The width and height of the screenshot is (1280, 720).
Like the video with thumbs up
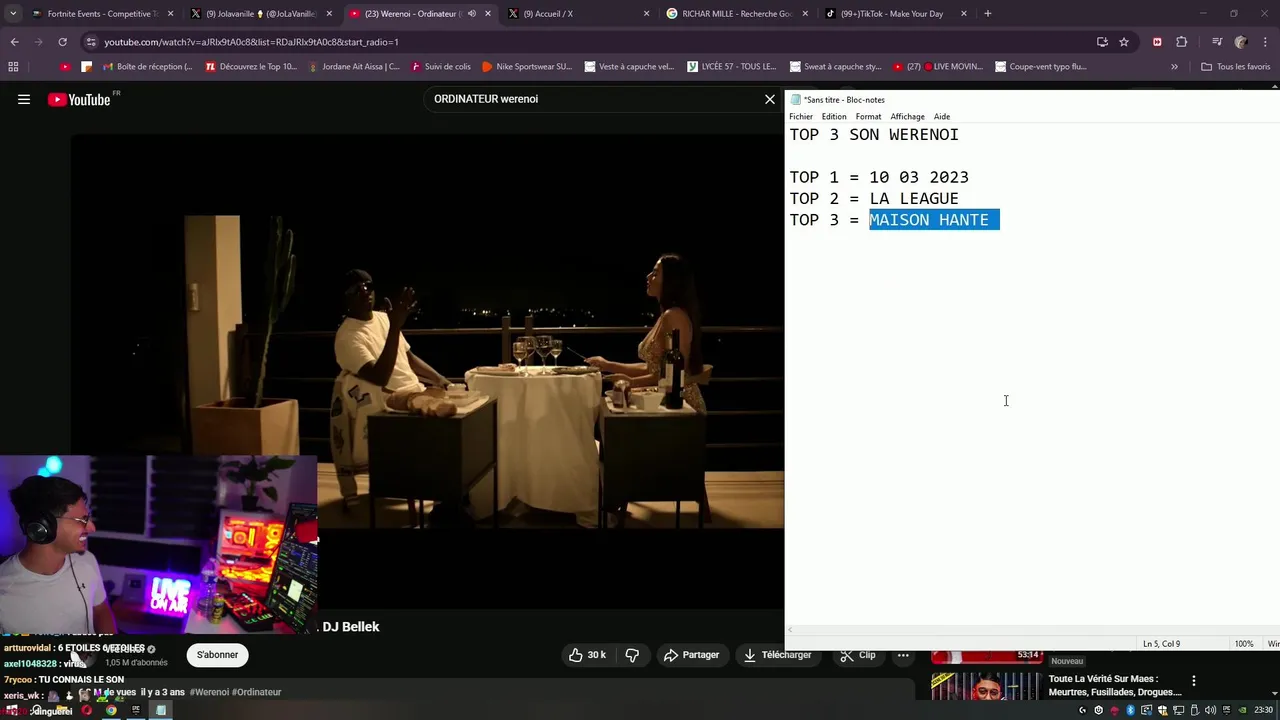pos(587,655)
